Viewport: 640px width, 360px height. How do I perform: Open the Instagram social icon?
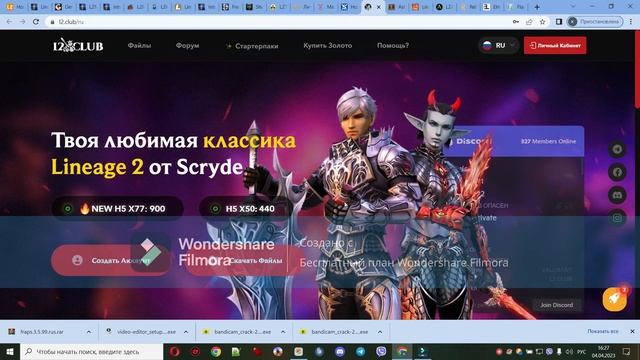click(617, 218)
